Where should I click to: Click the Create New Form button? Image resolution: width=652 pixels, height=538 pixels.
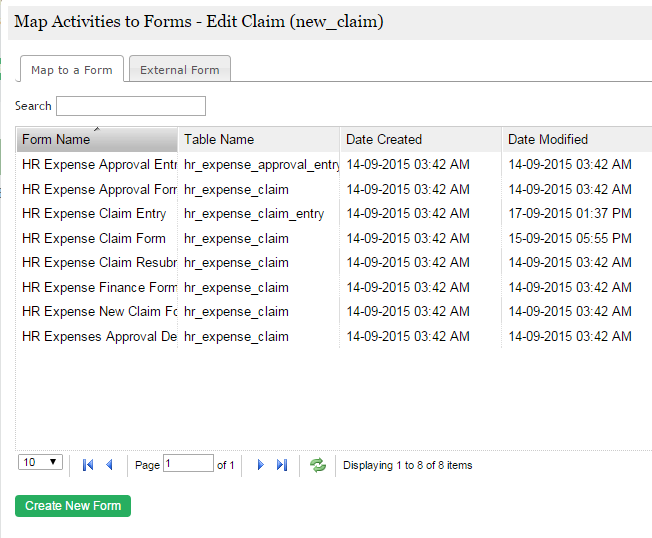coord(73,506)
